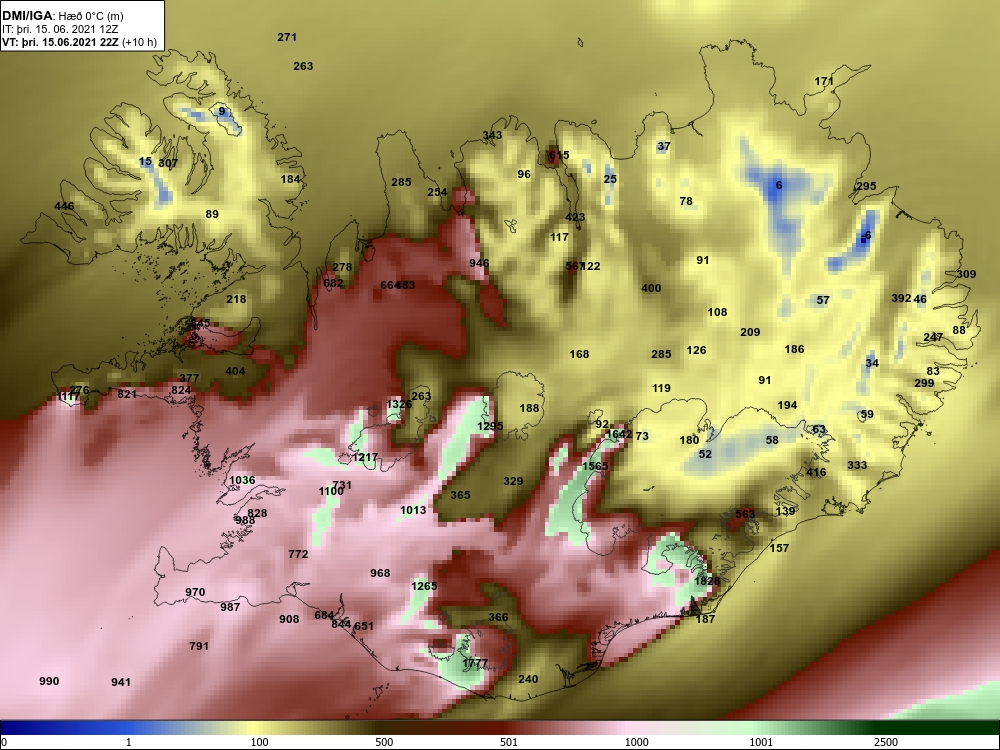Select the value 309 on east coast
The image size is (1000, 750).
click(x=966, y=274)
